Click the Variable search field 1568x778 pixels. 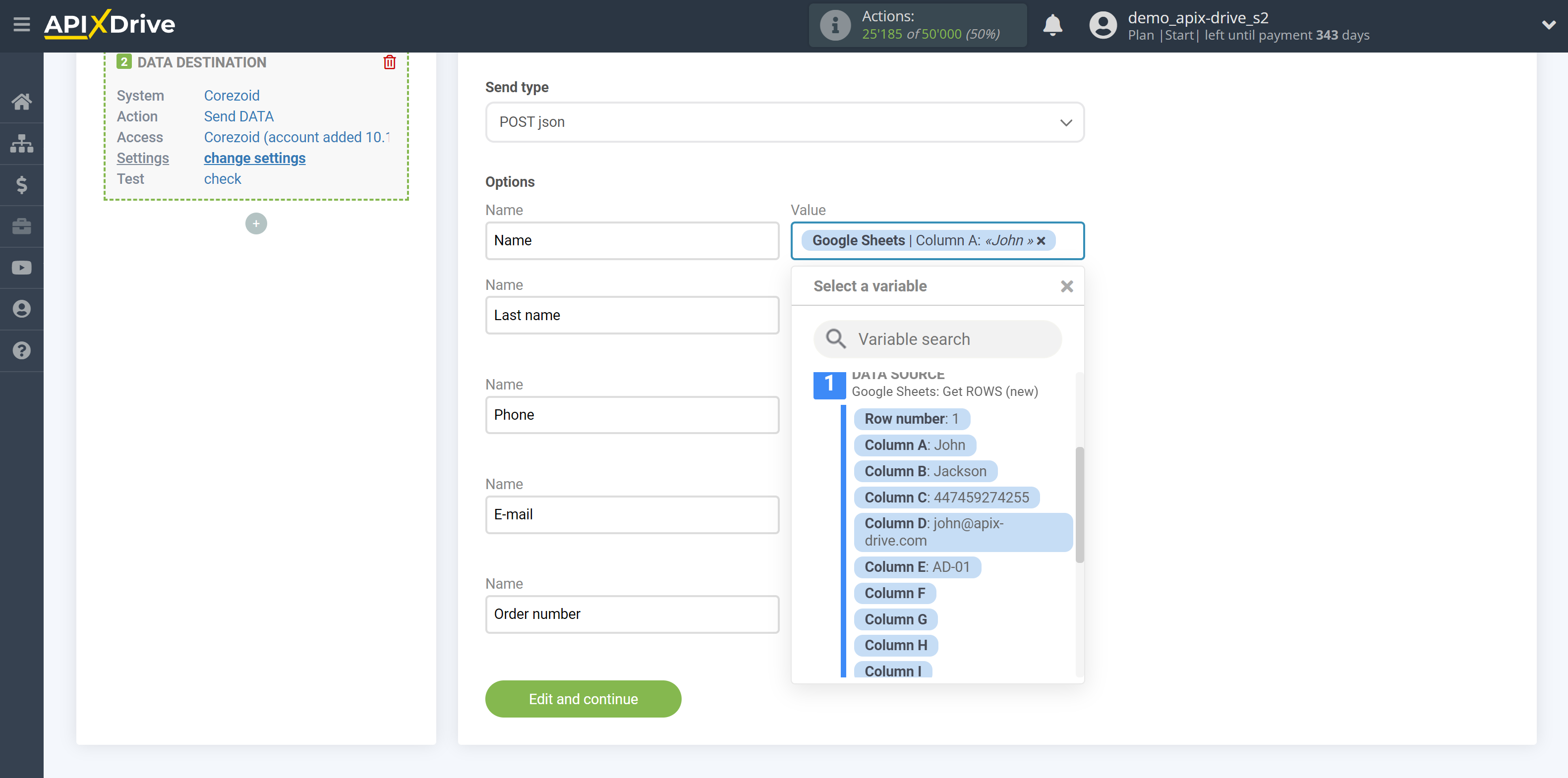tap(937, 339)
